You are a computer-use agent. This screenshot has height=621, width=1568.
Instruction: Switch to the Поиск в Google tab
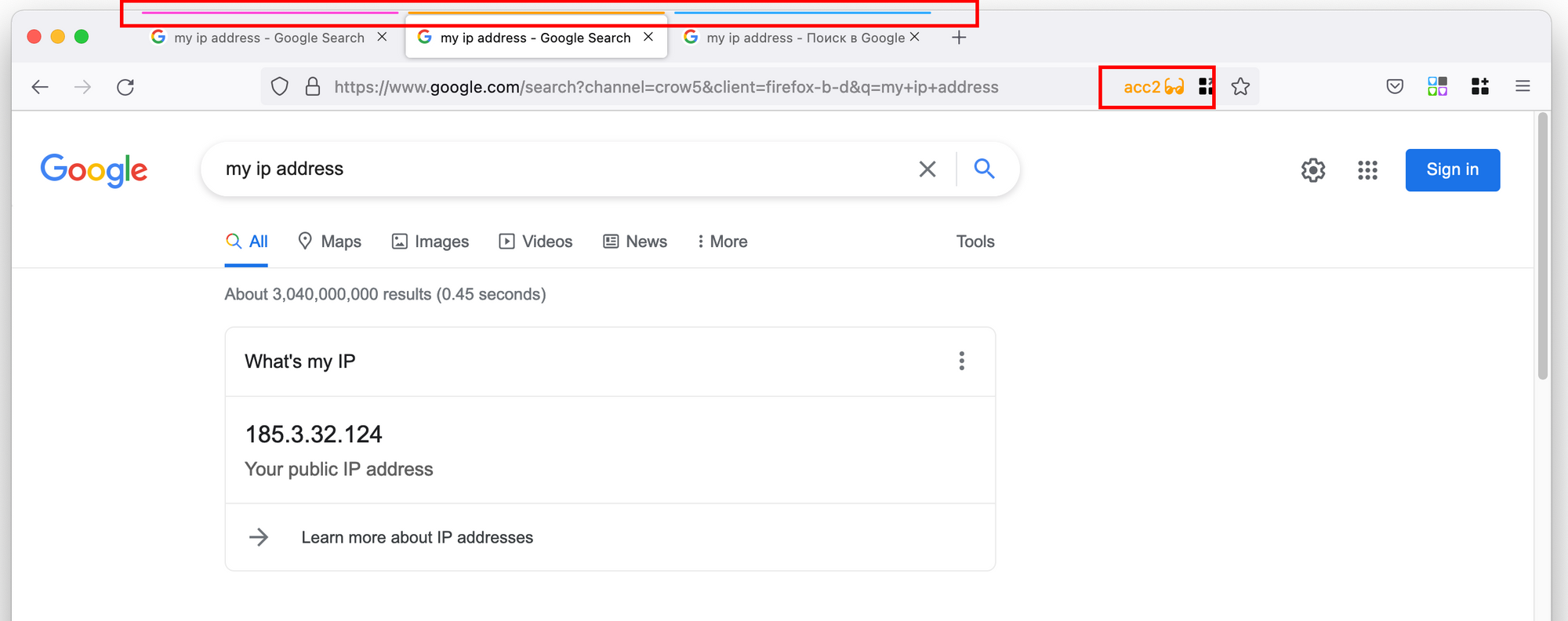tap(803, 38)
